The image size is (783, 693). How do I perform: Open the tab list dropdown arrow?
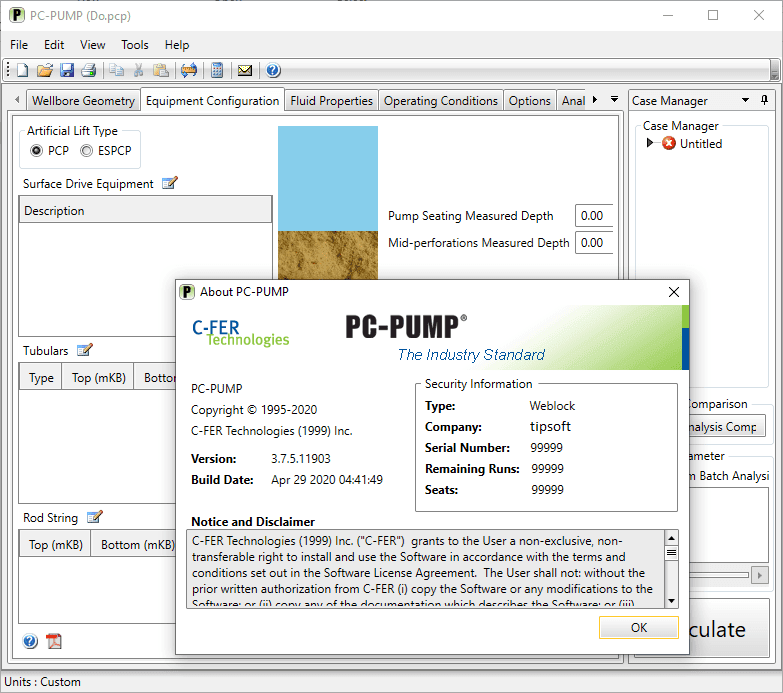(x=615, y=99)
